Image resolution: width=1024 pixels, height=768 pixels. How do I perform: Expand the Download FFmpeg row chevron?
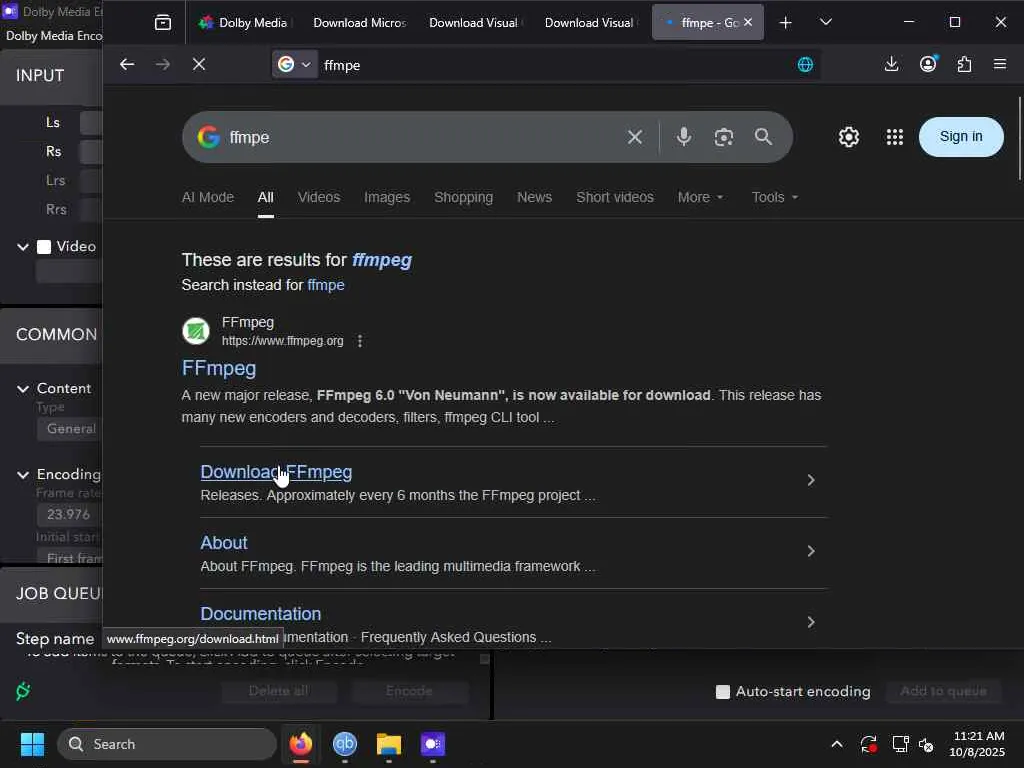point(810,481)
